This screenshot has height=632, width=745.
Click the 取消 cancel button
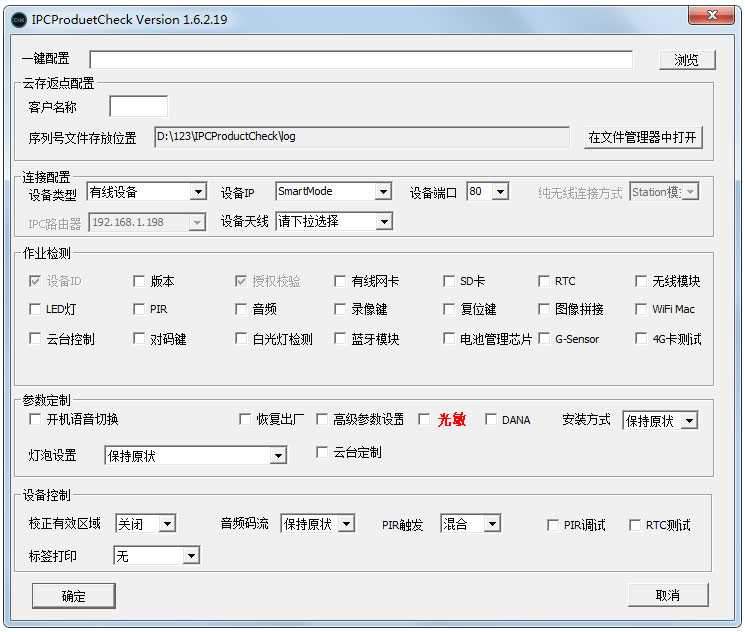(x=667, y=595)
